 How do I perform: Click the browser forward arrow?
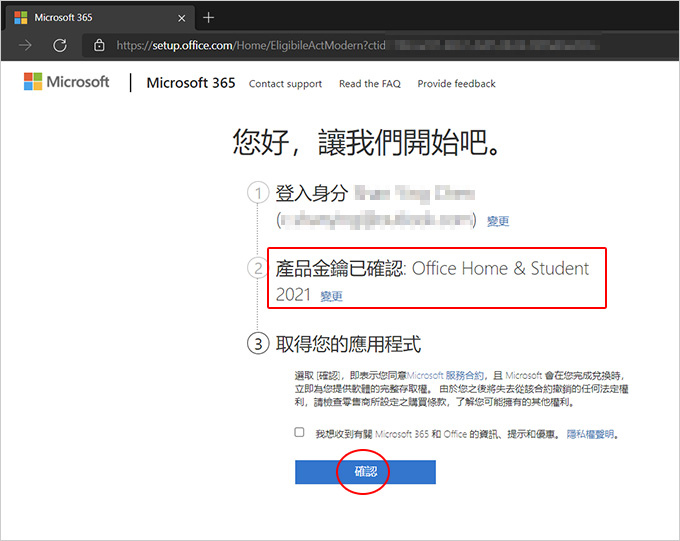click(x=25, y=45)
